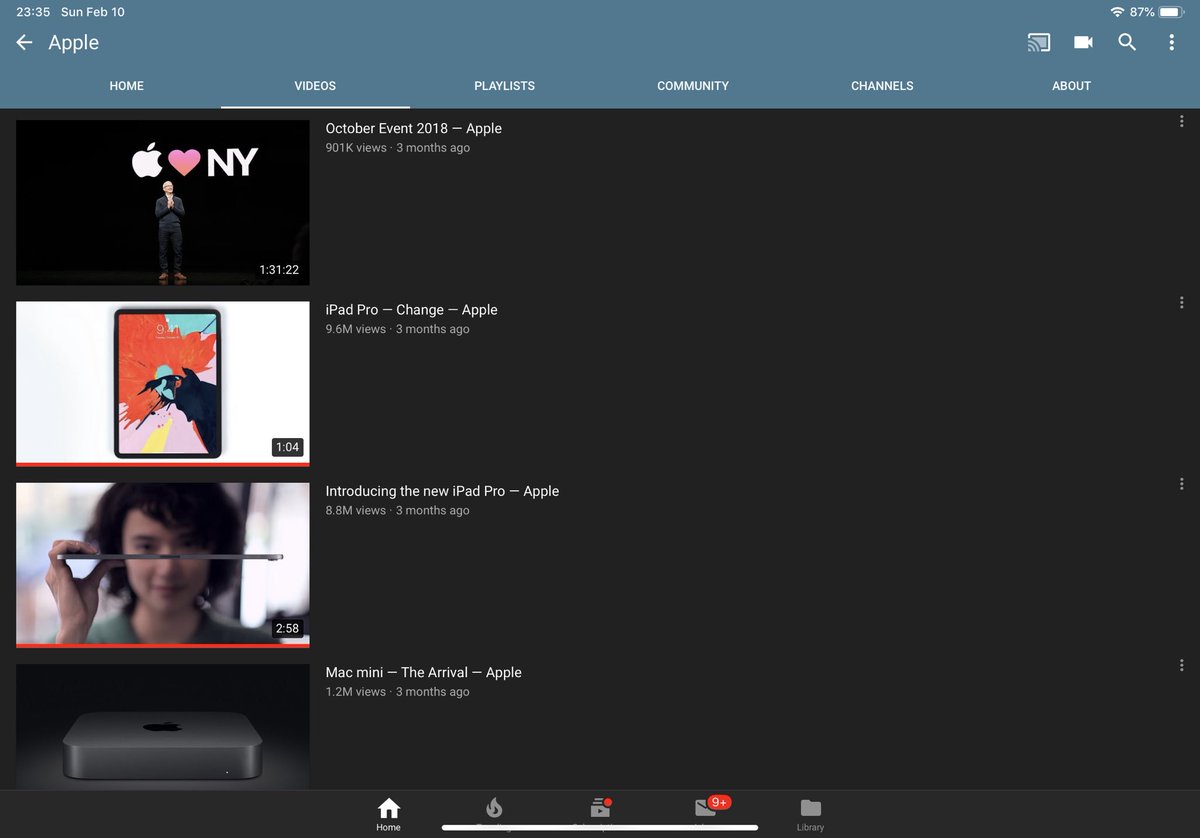Tap the iPad home indicator bar
This screenshot has width=1200, height=838.
[600, 828]
